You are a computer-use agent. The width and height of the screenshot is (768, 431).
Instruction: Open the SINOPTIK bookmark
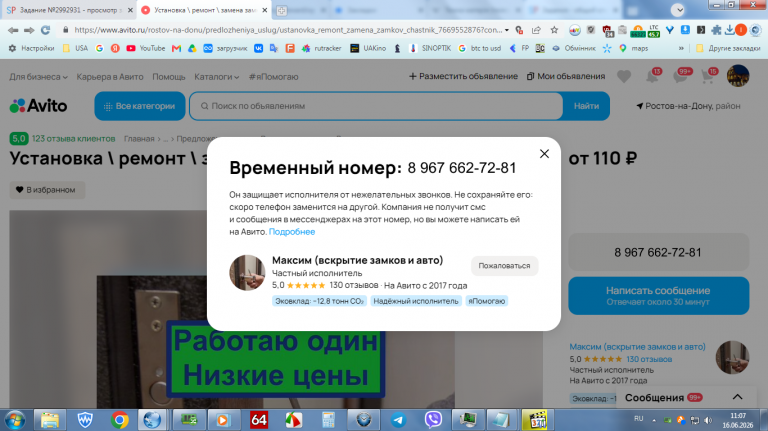point(431,48)
